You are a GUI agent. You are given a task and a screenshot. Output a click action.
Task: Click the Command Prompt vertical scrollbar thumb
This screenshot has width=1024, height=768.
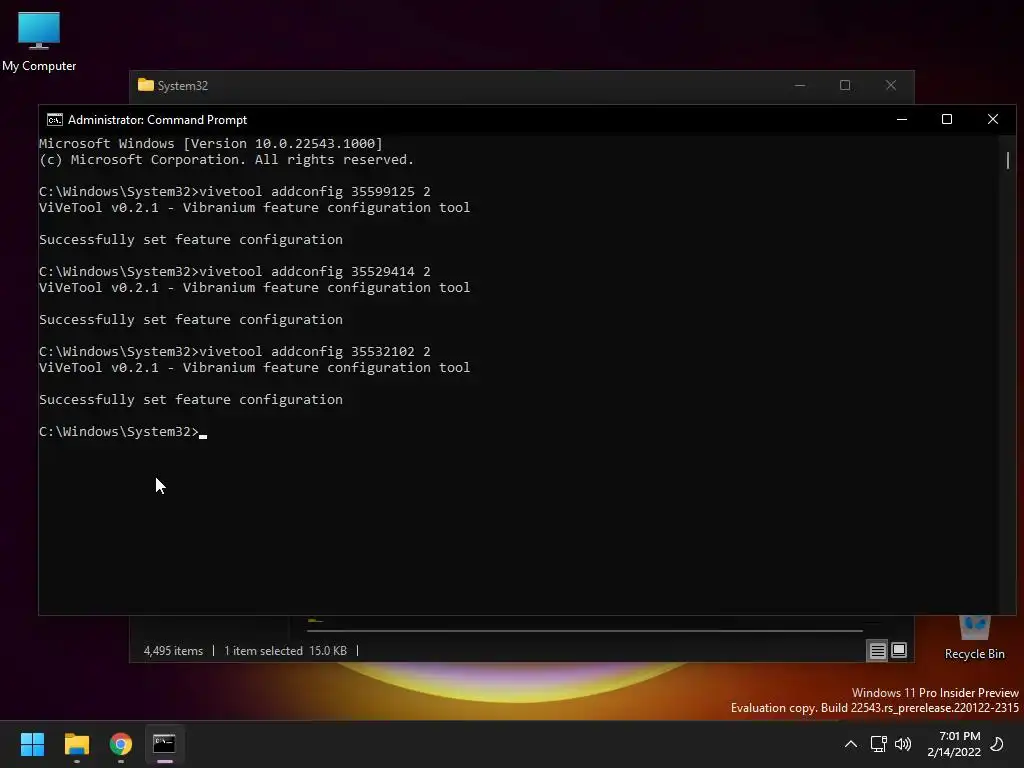pos(1008,160)
